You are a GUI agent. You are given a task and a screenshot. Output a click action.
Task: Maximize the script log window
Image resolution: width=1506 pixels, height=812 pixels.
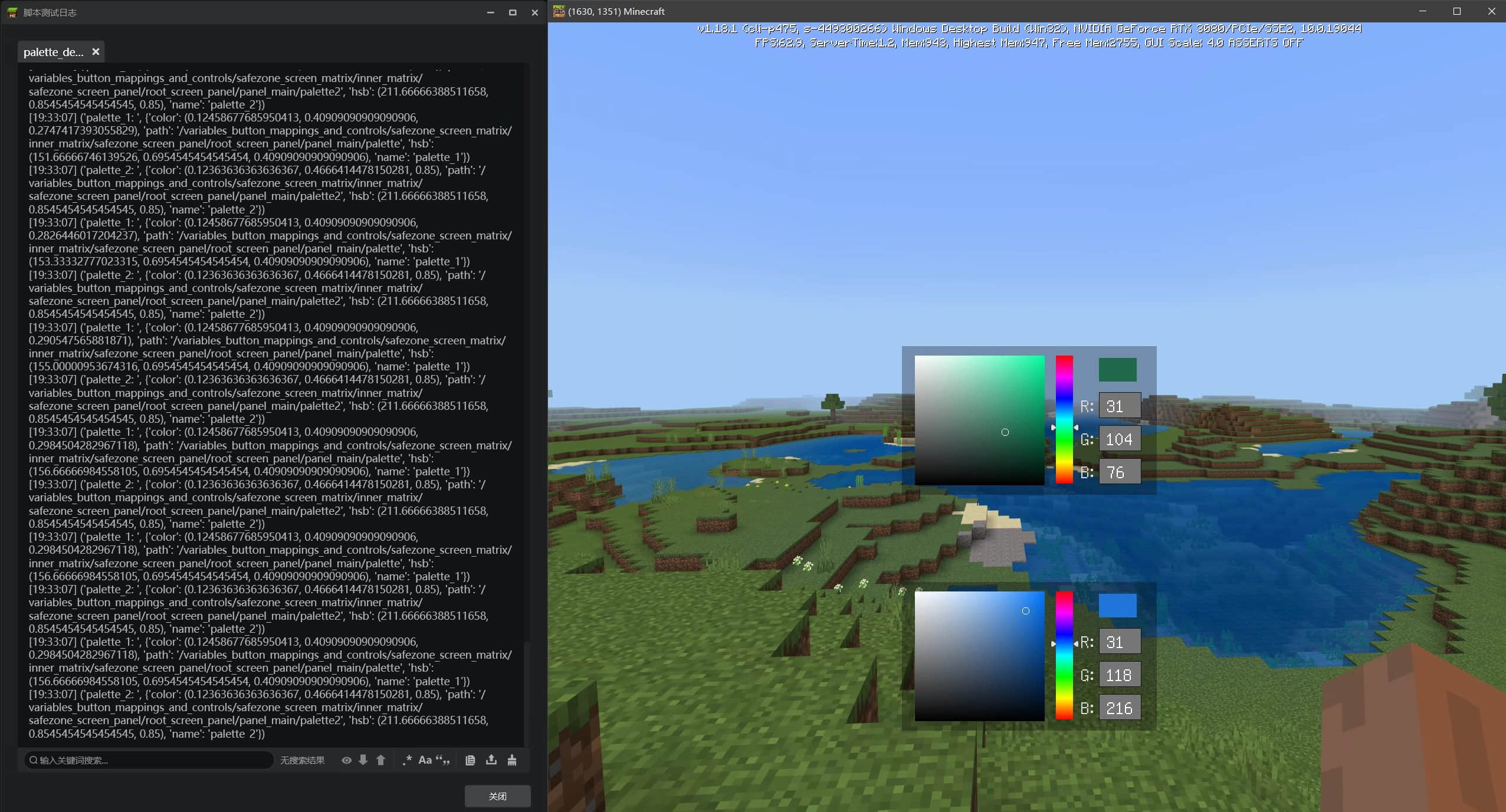pos(513,12)
